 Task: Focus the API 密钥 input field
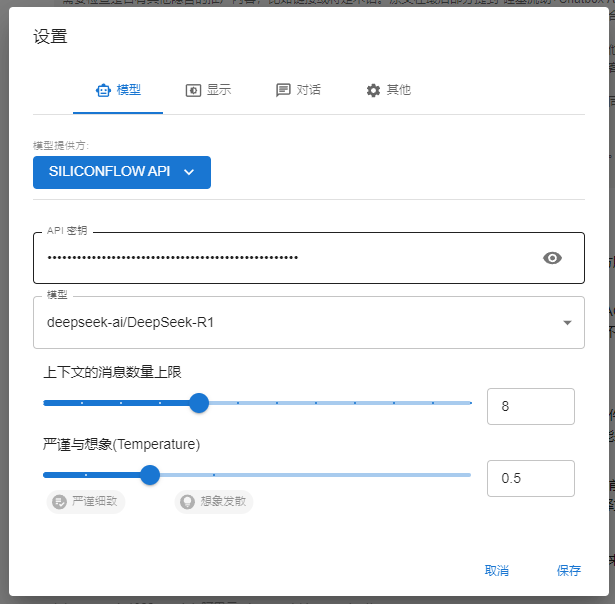coord(285,258)
